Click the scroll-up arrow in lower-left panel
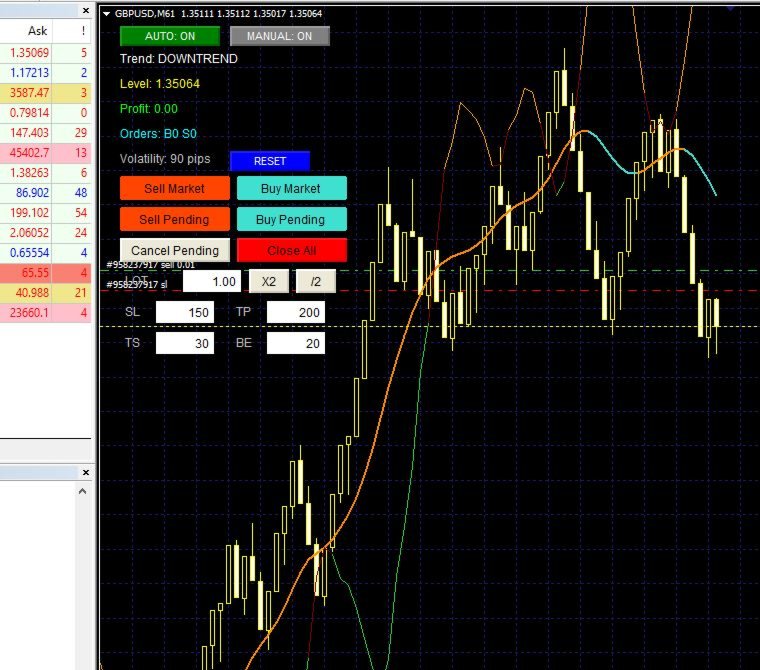The image size is (760, 670). click(82, 491)
